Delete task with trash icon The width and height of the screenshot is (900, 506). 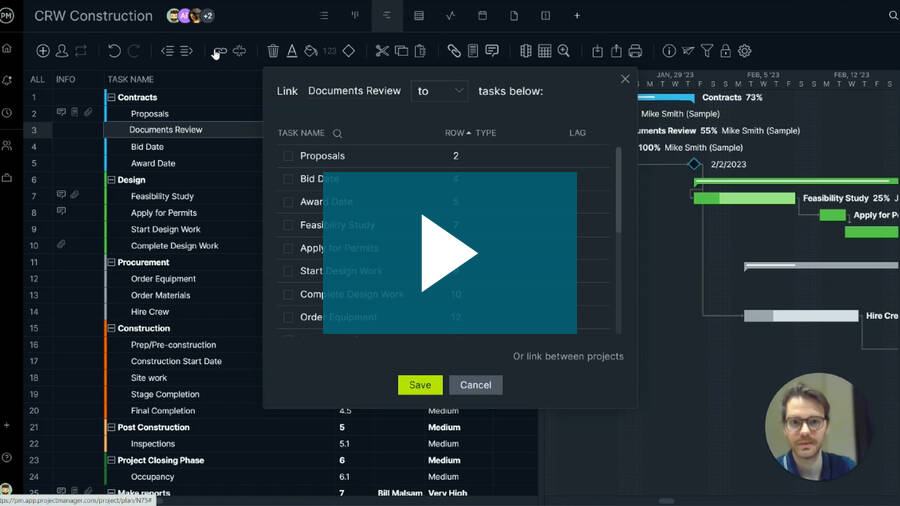pos(273,51)
